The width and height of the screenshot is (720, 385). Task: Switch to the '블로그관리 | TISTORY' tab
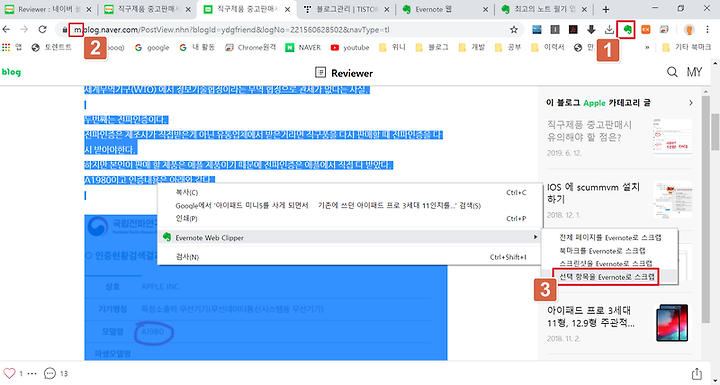(x=347, y=9)
